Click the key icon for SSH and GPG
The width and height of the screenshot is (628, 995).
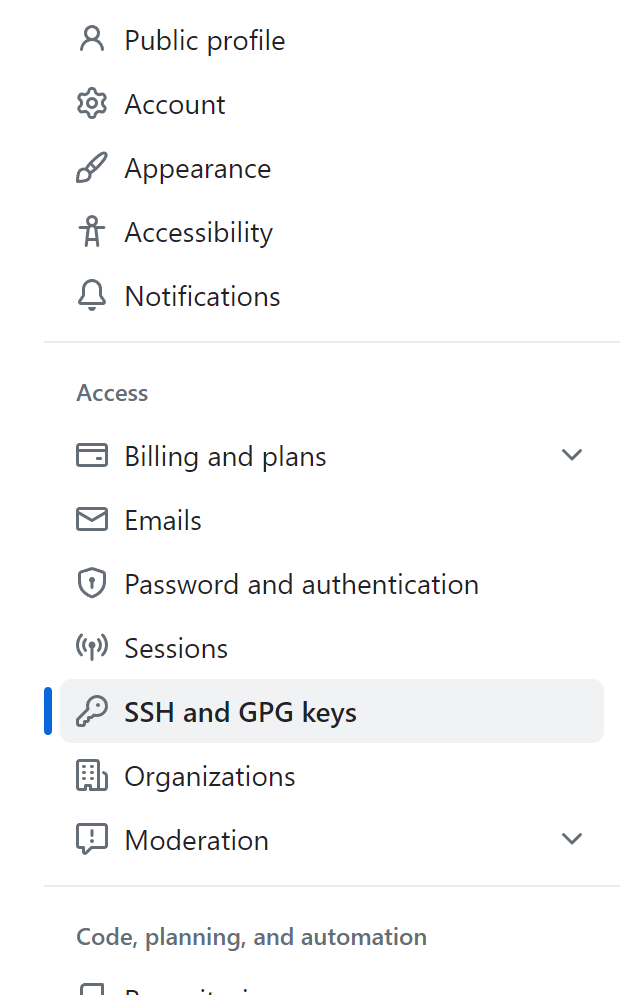coord(92,711)
